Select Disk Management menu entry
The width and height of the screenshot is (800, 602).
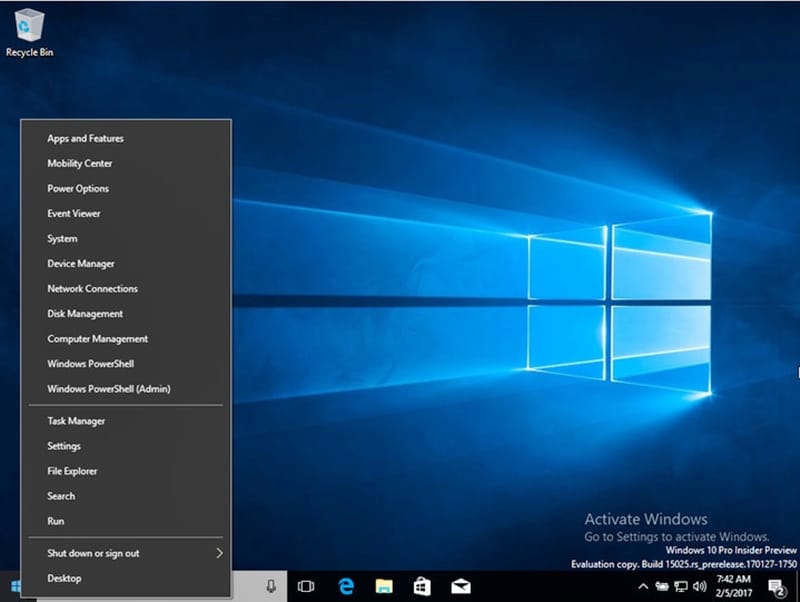85,314
